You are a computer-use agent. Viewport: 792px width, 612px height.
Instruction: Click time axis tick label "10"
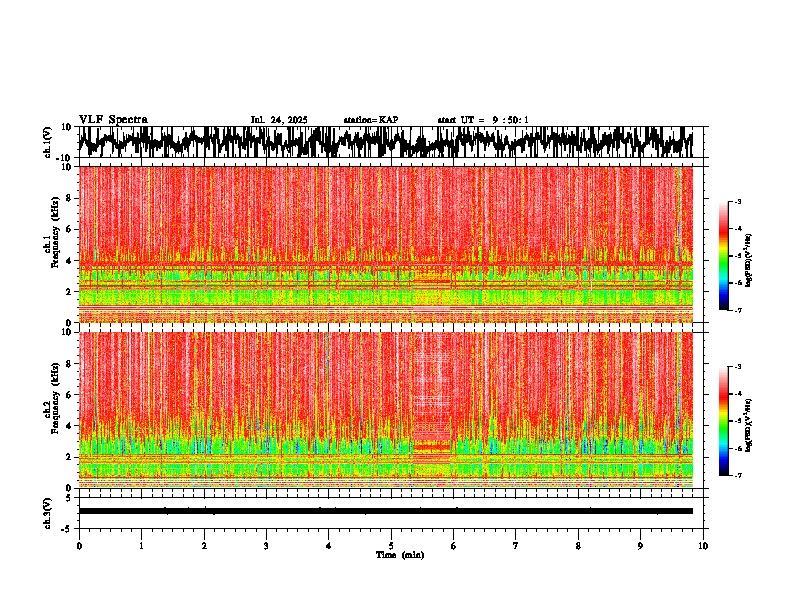pos(703,546)
